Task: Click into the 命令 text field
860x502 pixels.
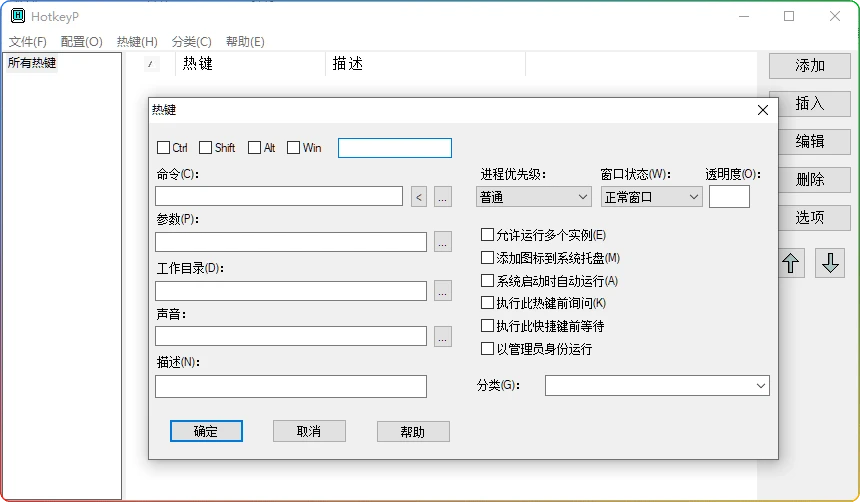Action: (x=279, y=196)
